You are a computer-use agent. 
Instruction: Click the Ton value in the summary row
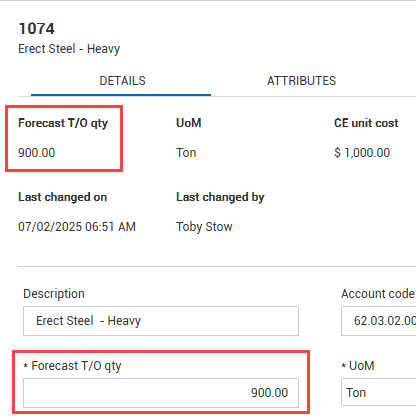point(186,153)
